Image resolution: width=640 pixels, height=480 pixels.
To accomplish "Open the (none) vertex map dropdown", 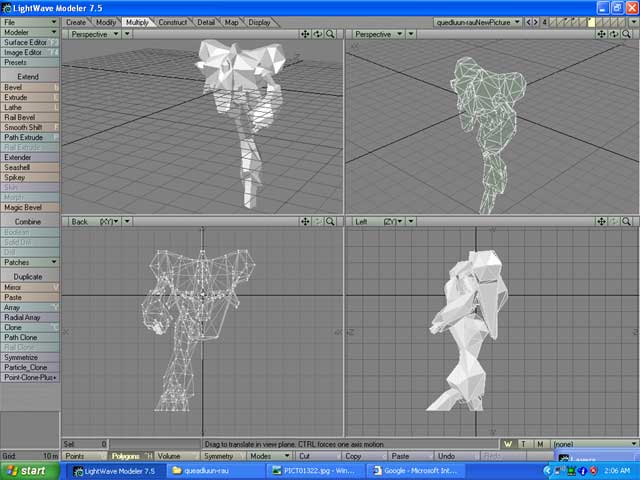I will coord(594,444).
